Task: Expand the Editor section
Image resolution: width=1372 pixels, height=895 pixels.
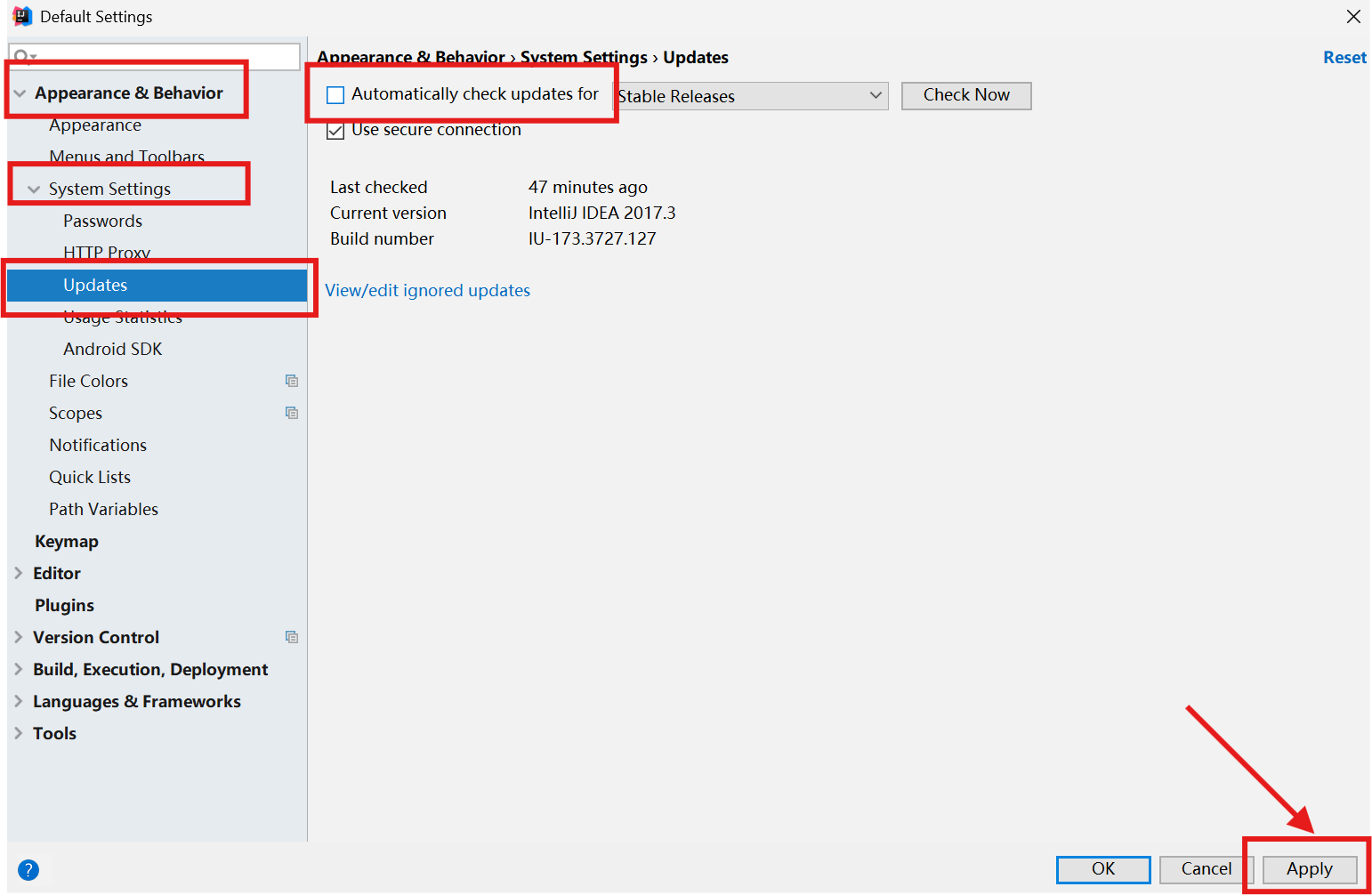Action: pos(19,573)
